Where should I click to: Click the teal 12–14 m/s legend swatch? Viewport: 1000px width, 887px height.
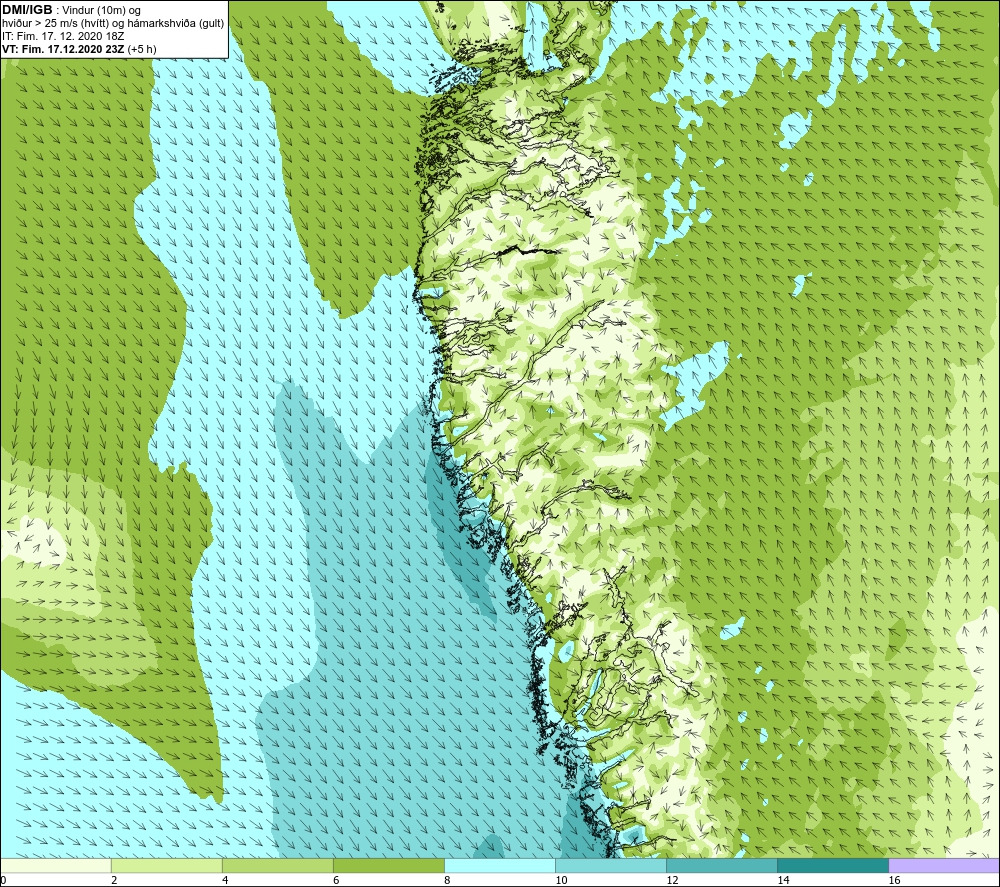pos(722,866)
